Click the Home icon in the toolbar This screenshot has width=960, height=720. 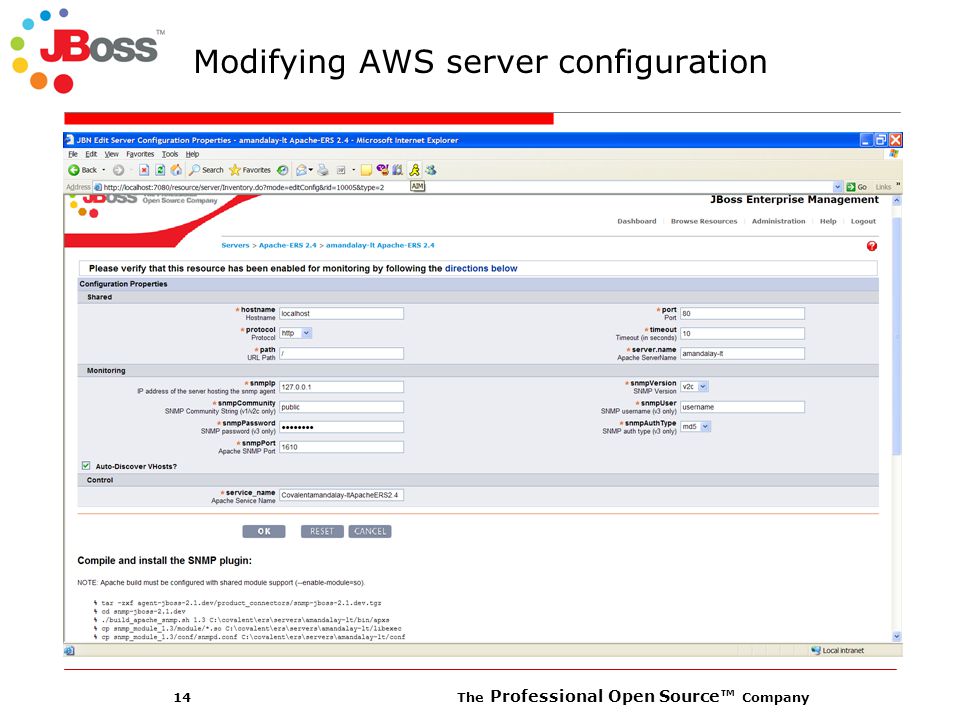click(x=176, y=170)
